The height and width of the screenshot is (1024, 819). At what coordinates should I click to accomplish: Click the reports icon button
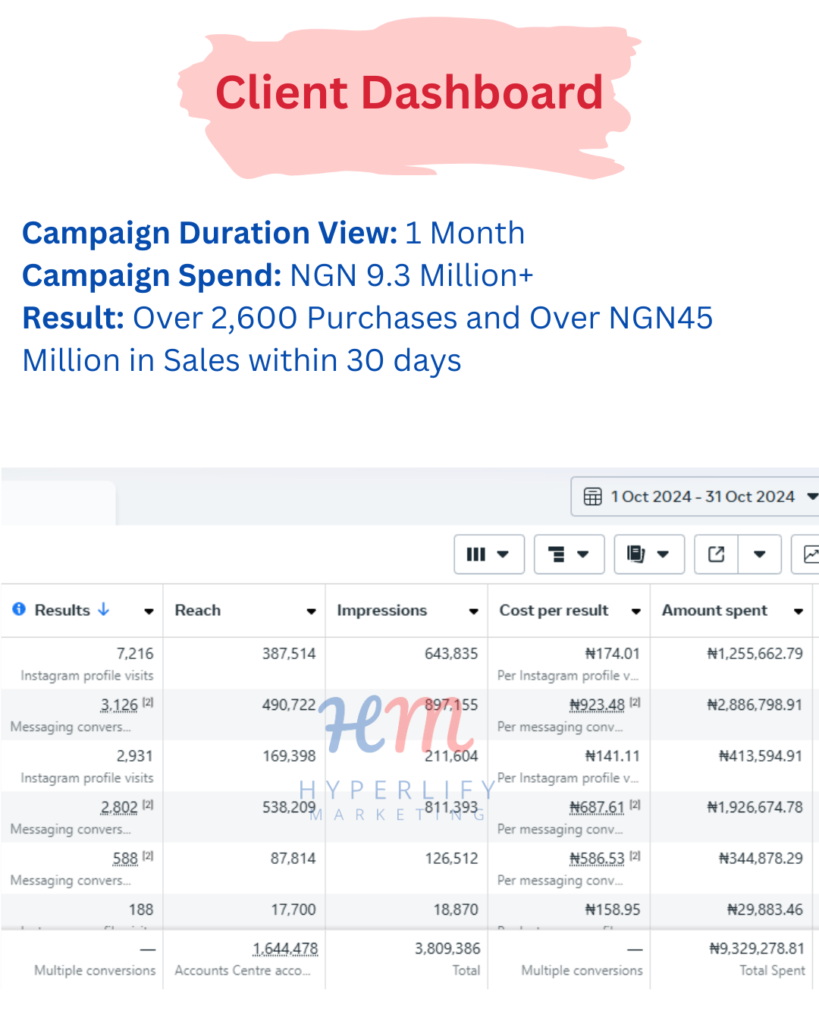[649, 554]
